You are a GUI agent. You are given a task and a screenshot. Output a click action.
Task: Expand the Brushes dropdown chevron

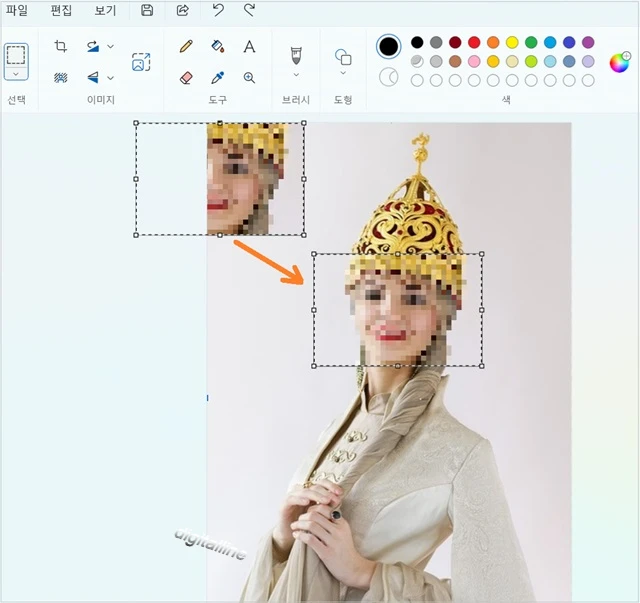click(x=296, y=75)
